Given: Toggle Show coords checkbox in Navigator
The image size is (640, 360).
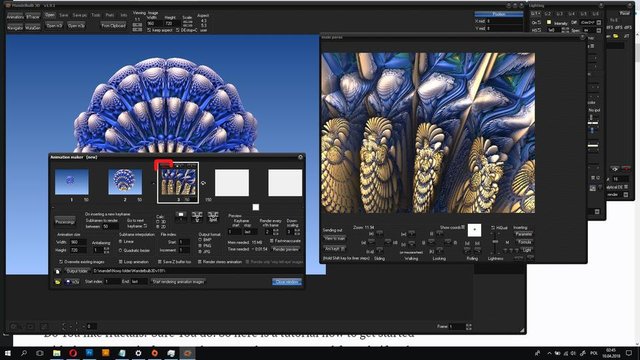Looking at the screenshot, I should click(x=463, y=227).
